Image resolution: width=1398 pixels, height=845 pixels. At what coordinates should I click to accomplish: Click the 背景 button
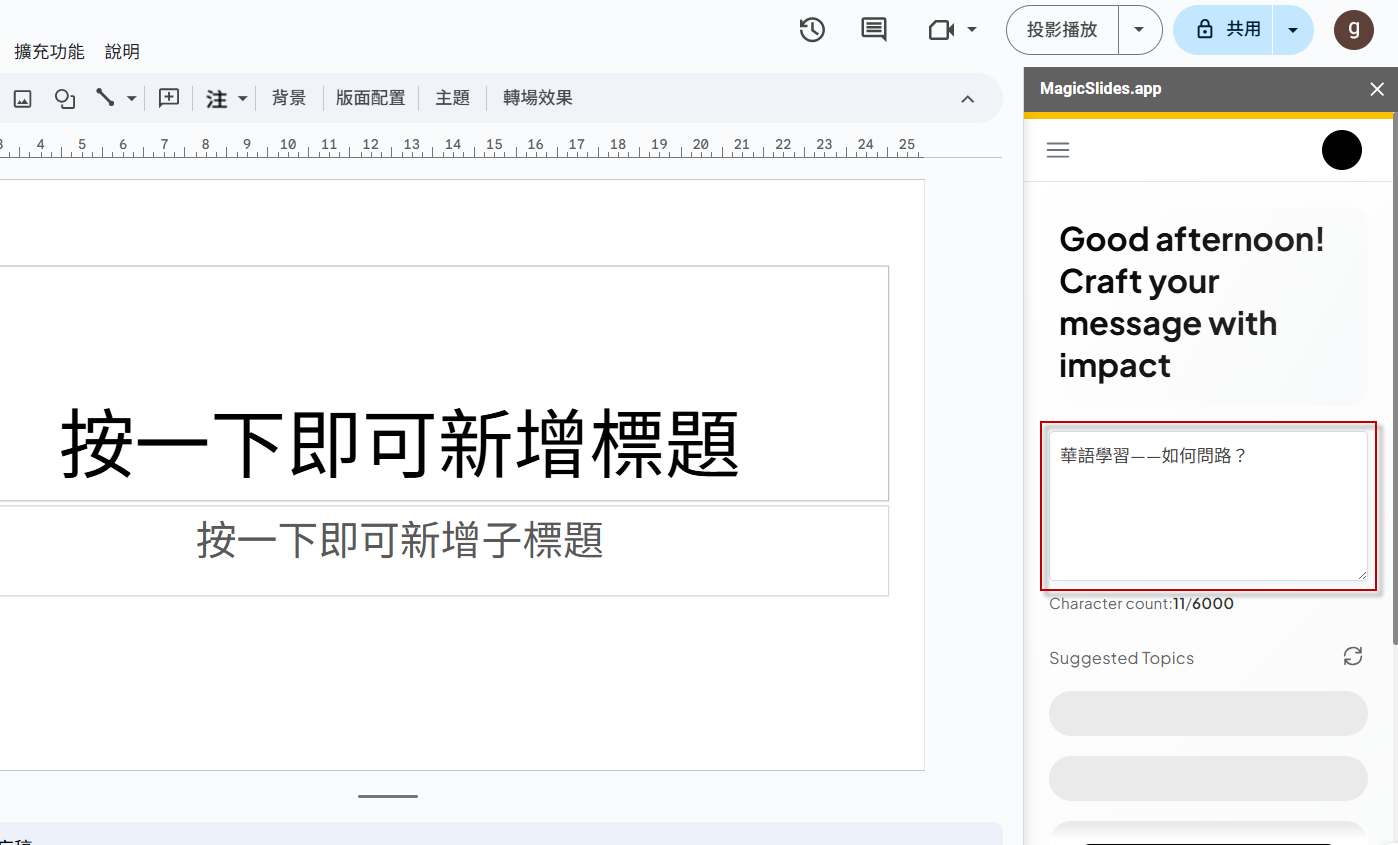(289, 98)
